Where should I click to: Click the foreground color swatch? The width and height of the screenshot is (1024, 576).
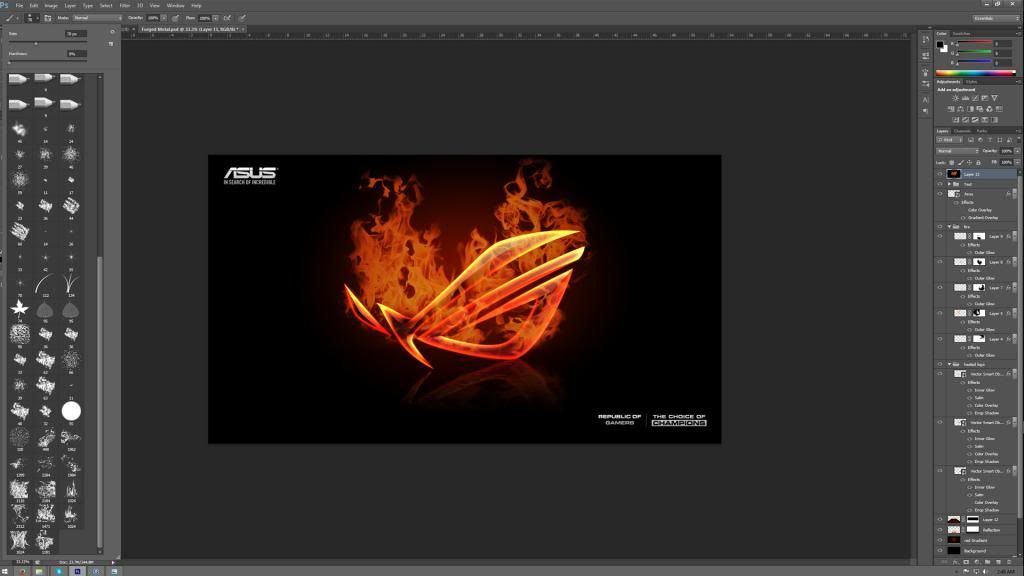pyautogui.click(x=940, y=44)
